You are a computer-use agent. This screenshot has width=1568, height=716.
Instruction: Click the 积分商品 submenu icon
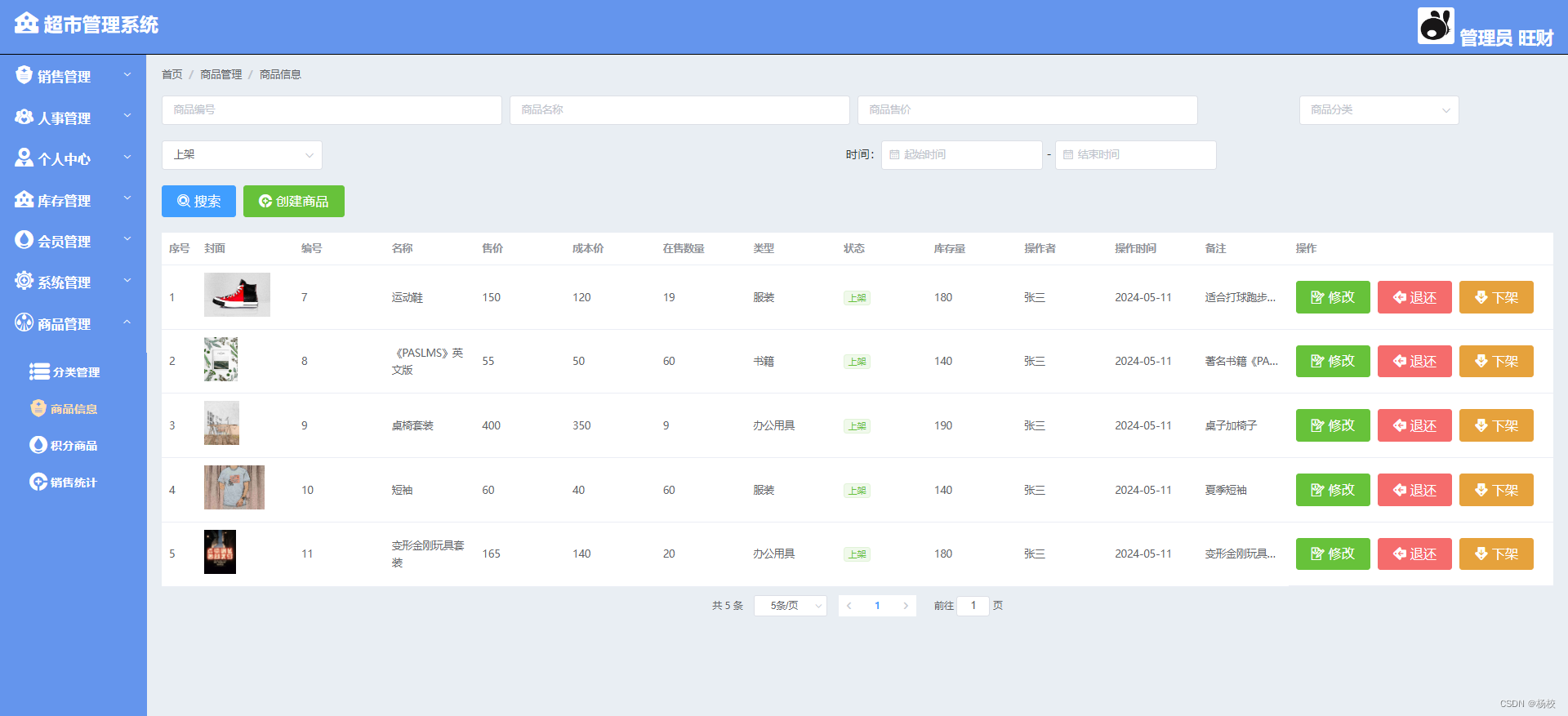[x=38, y=445]
